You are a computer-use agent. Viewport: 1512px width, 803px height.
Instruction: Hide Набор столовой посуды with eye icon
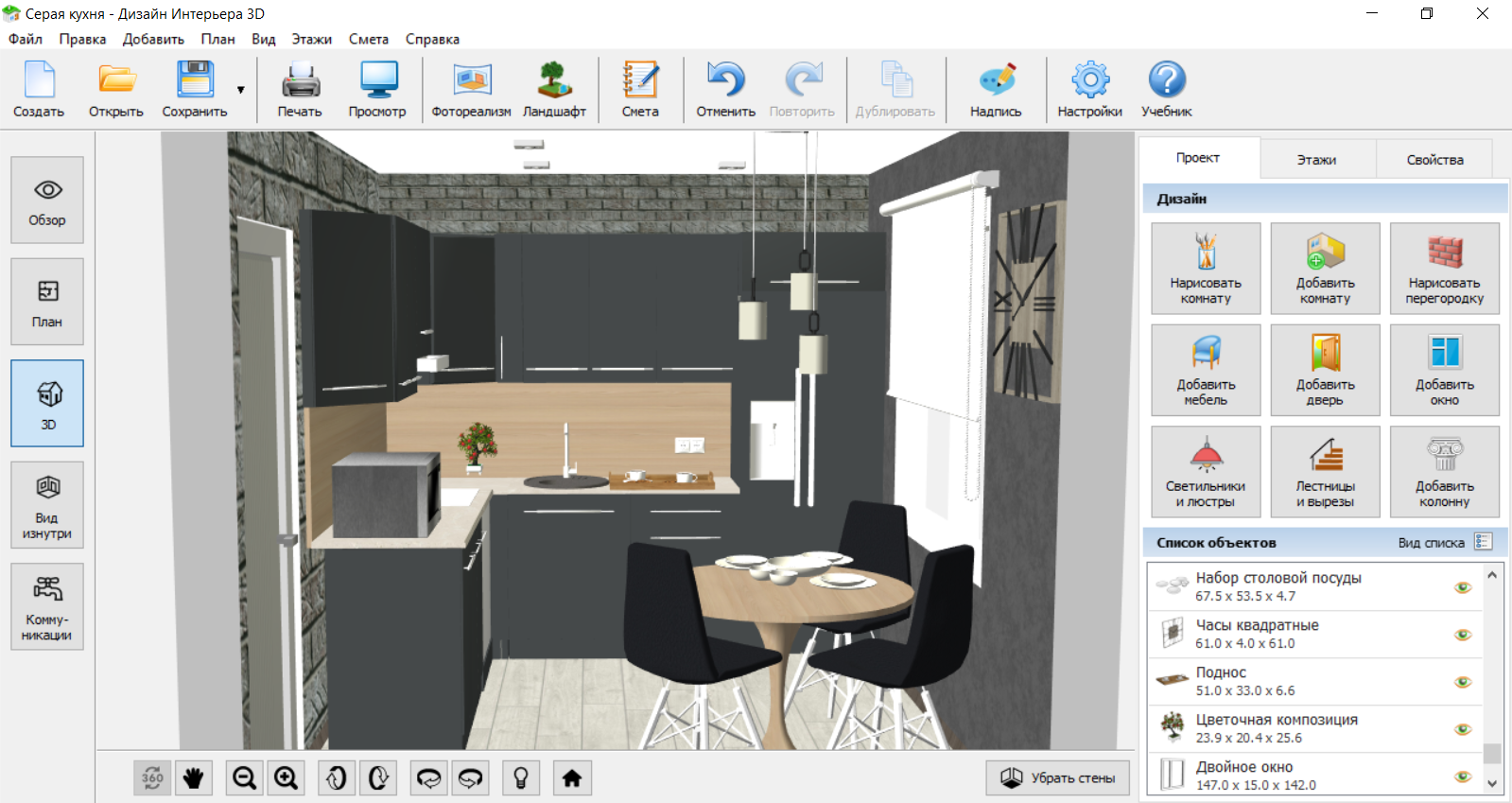(x=1463, y=587)
